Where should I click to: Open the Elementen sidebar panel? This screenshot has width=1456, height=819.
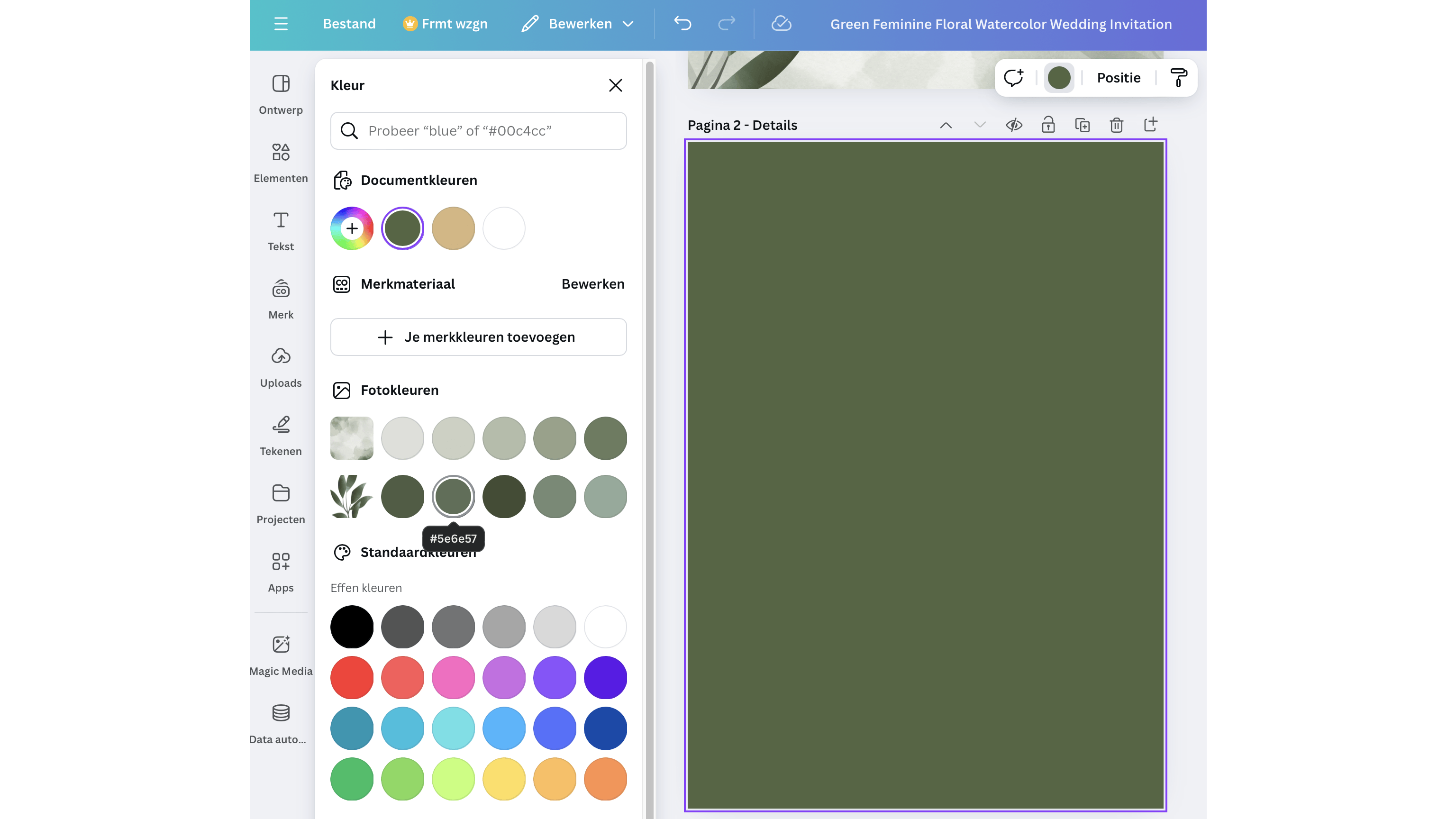281,162
